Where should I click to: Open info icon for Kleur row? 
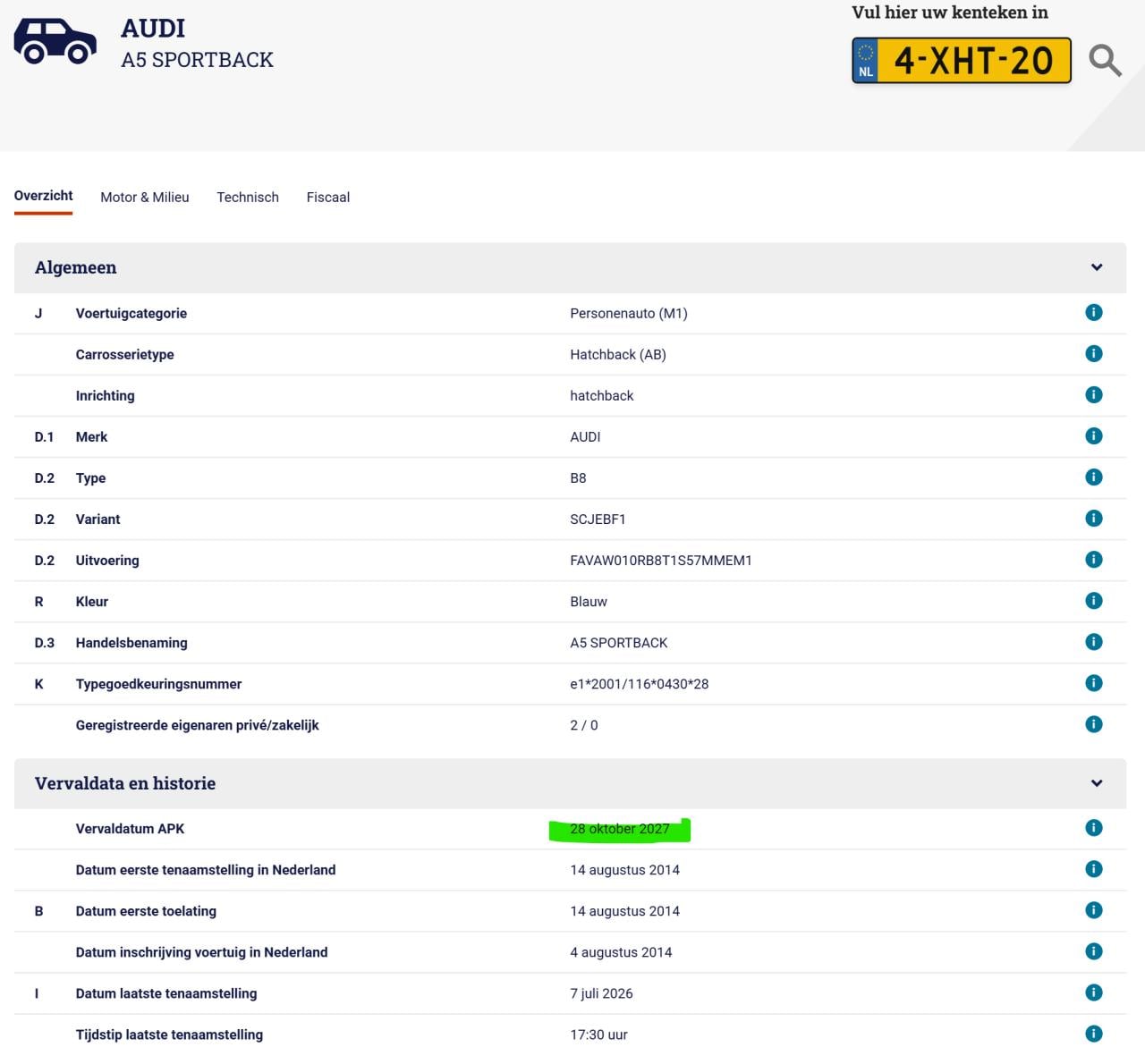click(1093, 600)
